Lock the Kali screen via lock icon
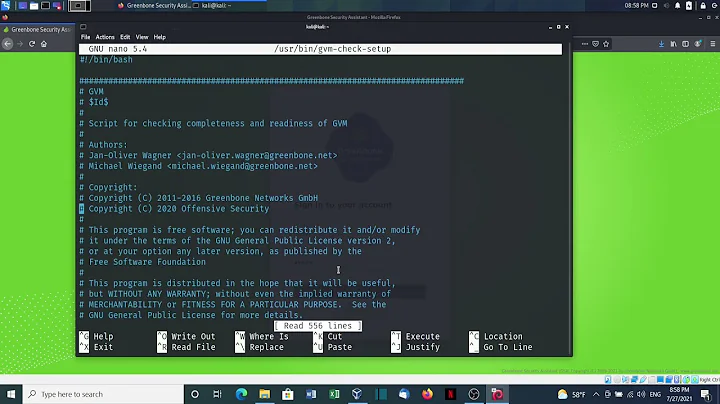The width and height of the screenshot is (720, 404). (703, 6)
